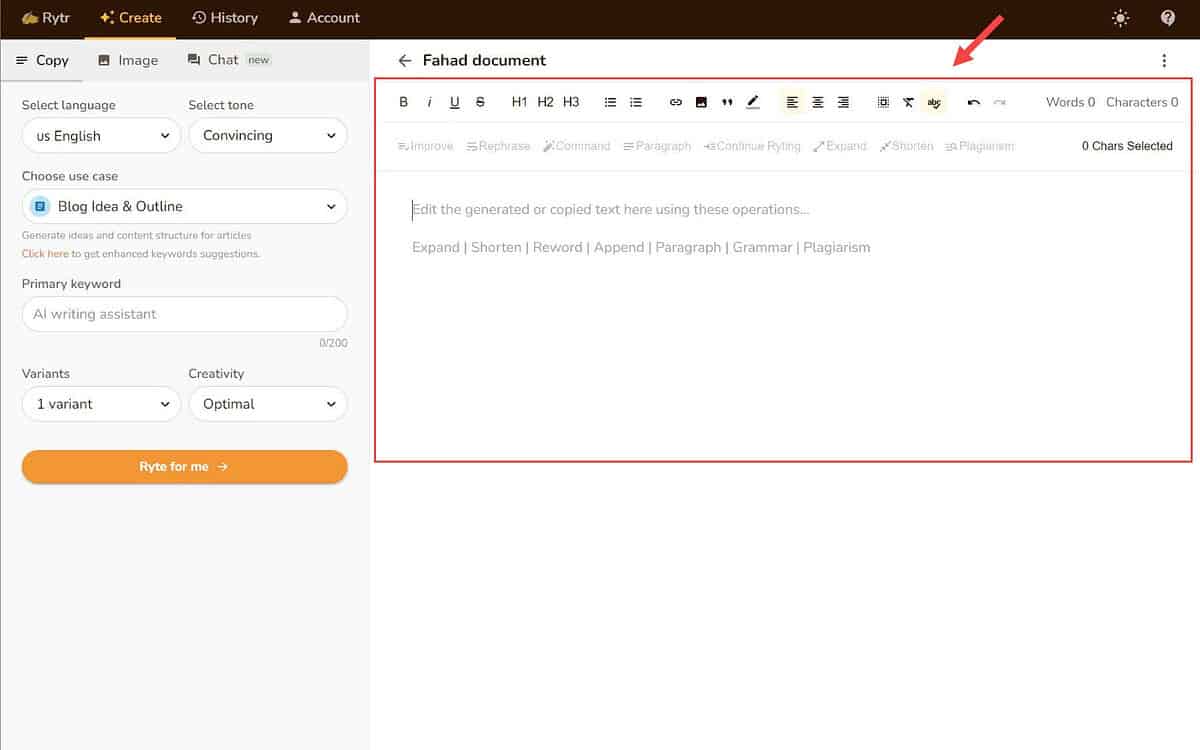Apply italic formatting in the editor toolbar
1200x750 pixels.
click(x=429, y=102)
